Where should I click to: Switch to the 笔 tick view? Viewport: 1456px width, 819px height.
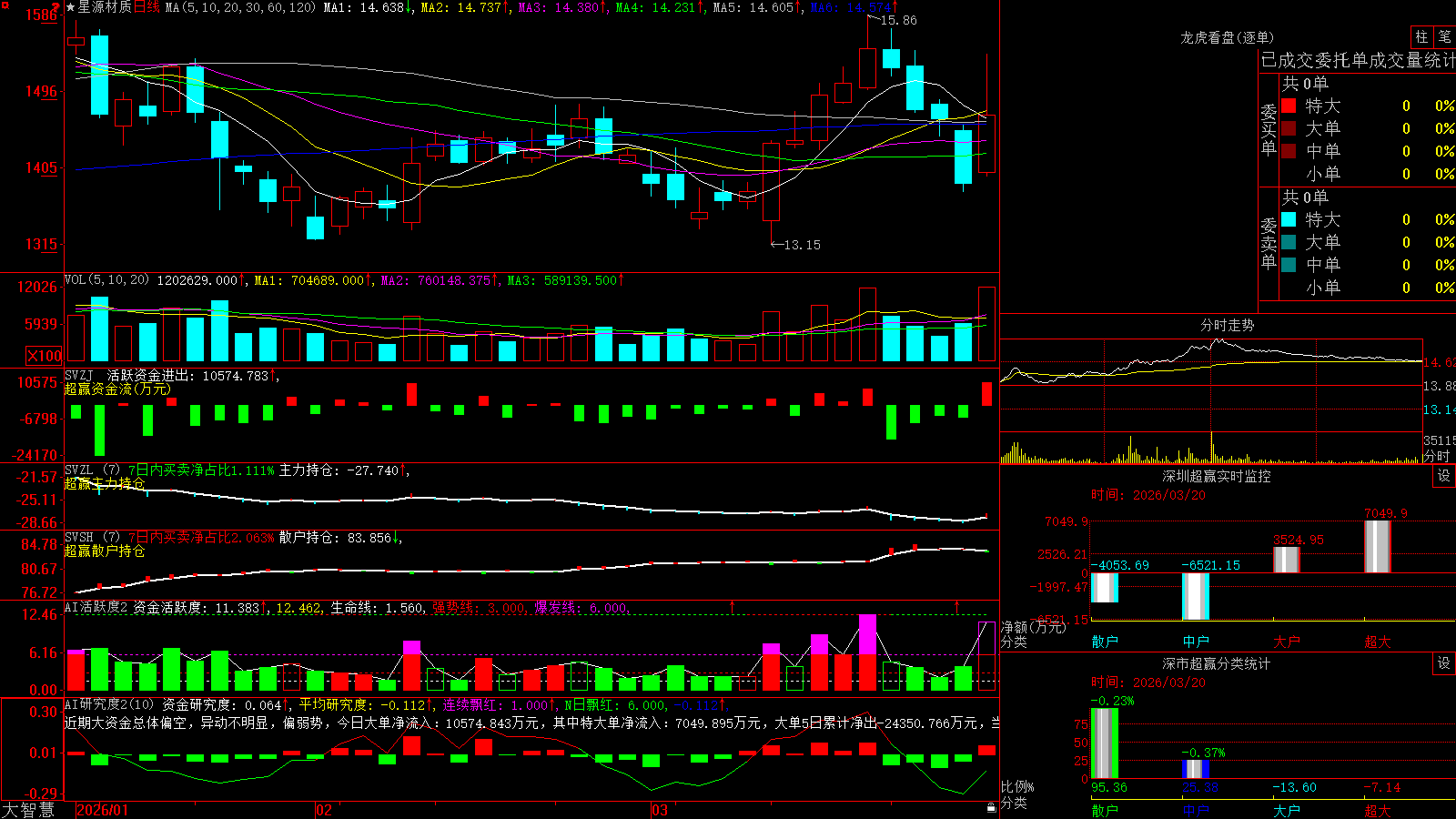click(x=1444, y=37)
